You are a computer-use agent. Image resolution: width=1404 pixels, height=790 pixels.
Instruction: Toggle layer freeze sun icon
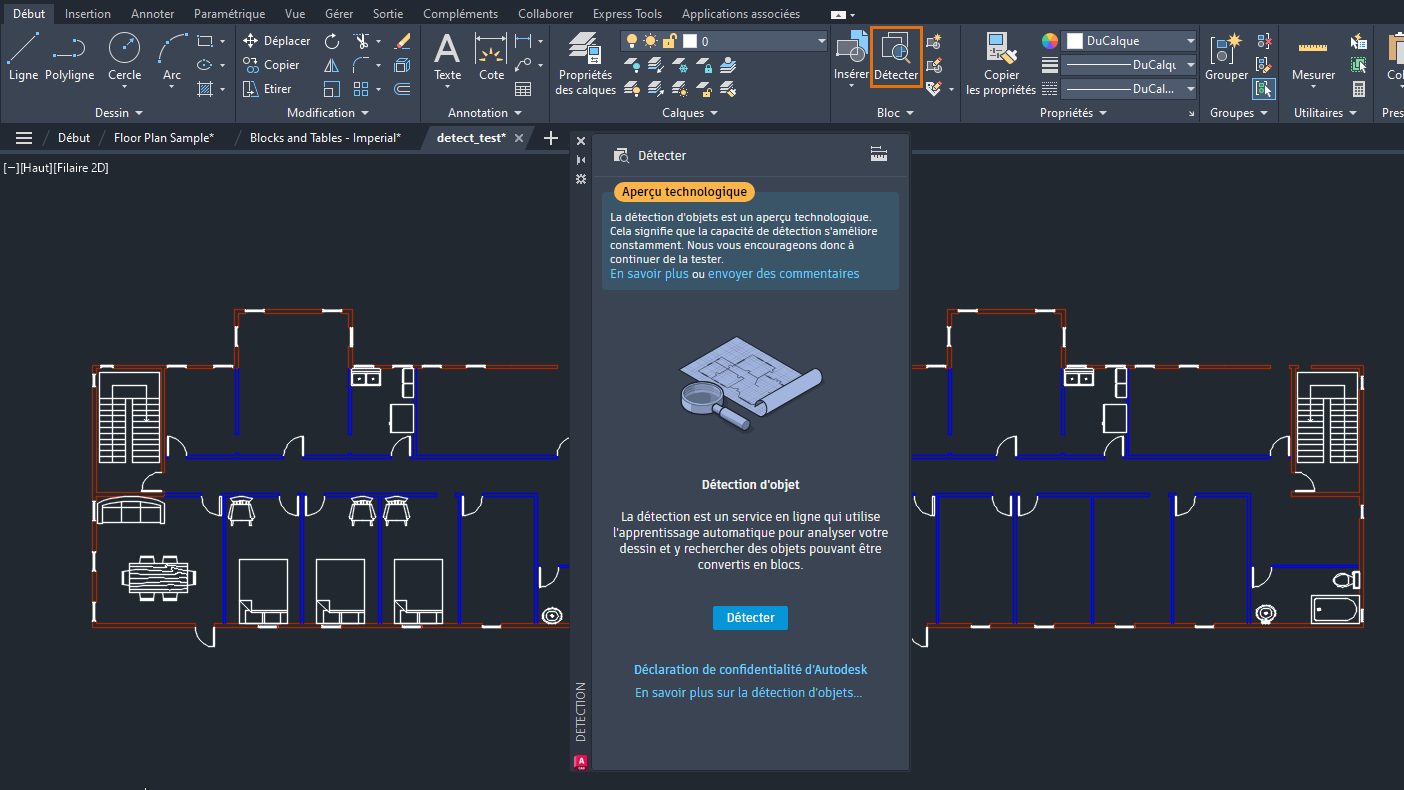(x=650, y=41)
